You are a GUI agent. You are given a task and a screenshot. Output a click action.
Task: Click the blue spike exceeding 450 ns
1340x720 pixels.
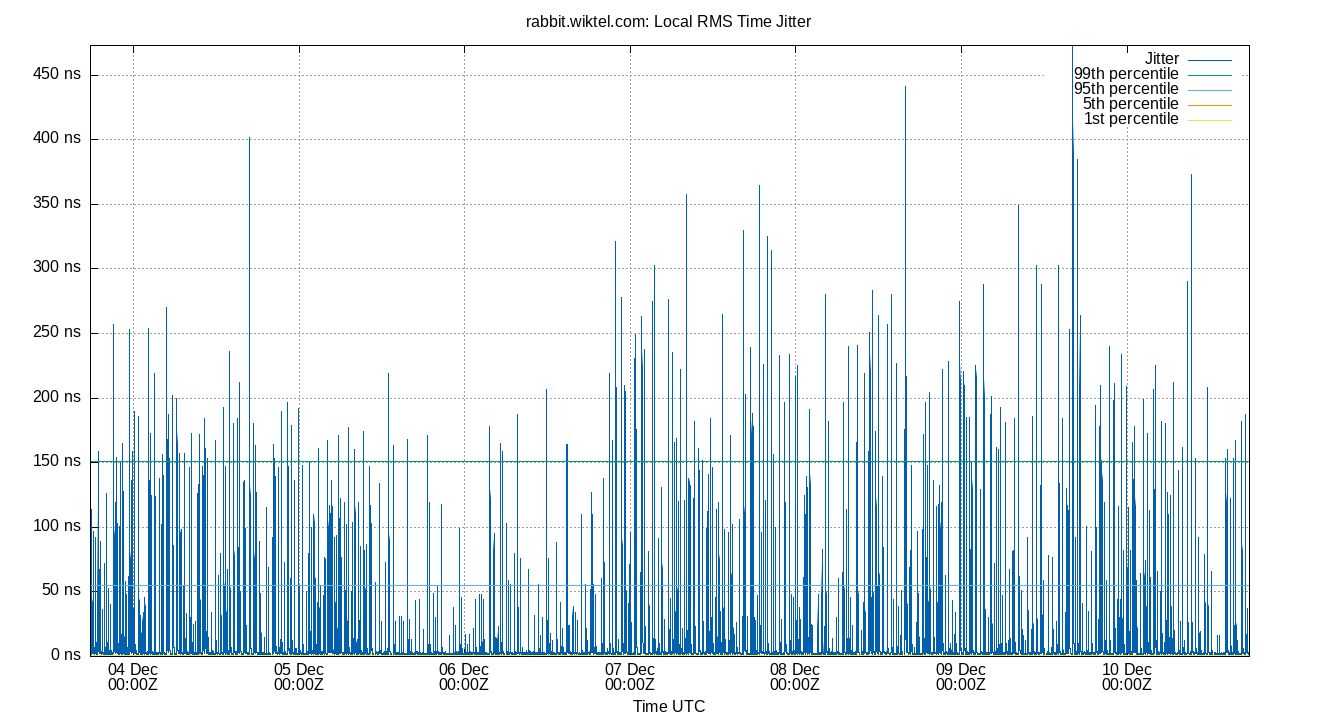point(1074,60)
